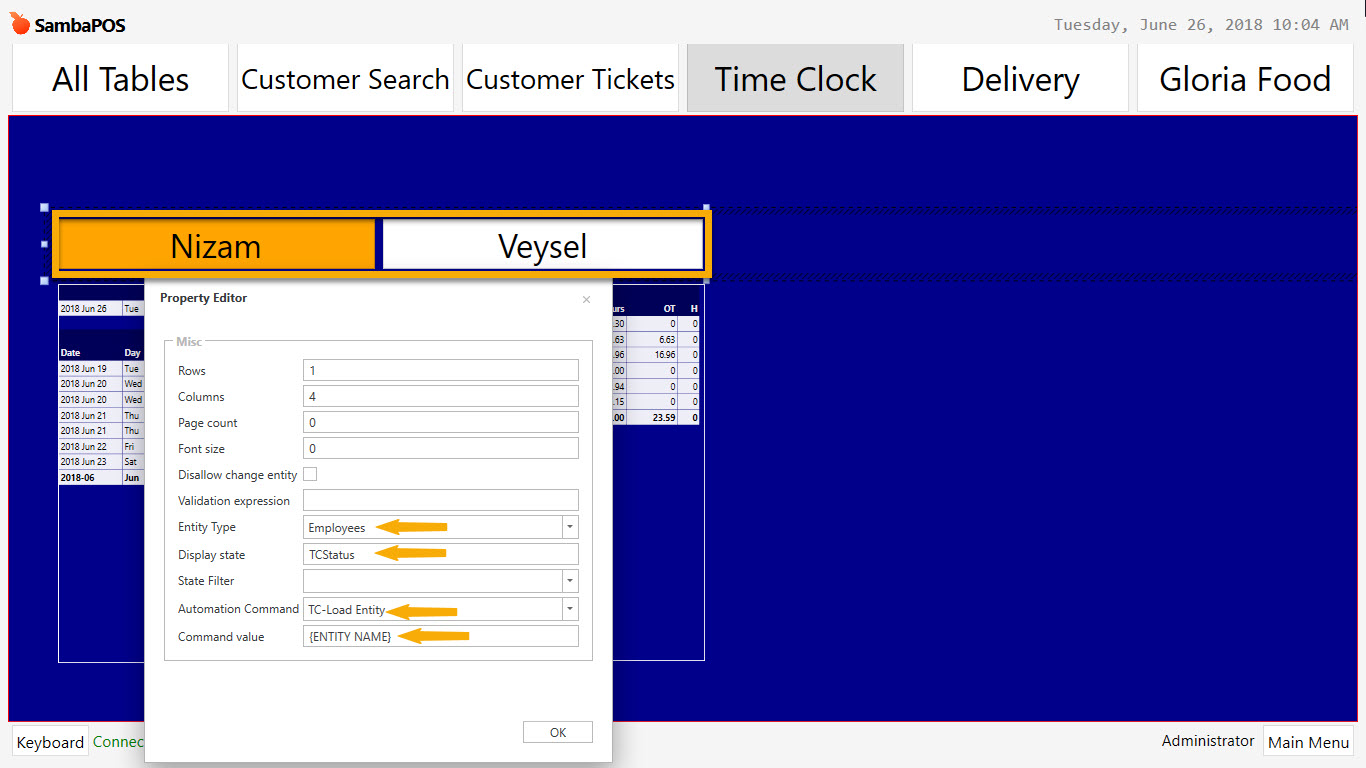
Task: Open the Main Menu
Action: 1308,742
